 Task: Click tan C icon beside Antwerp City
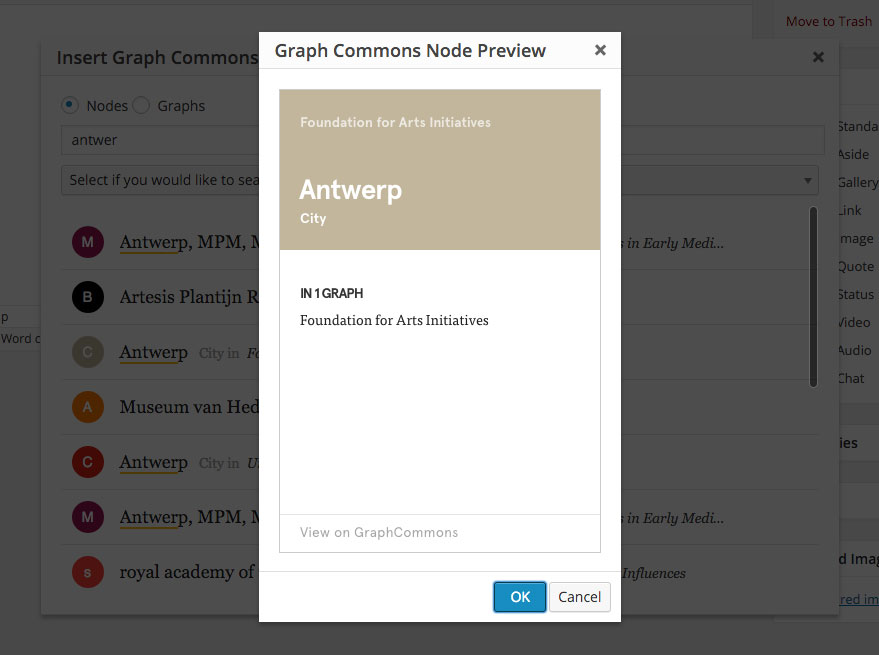[x=87, y=352]
